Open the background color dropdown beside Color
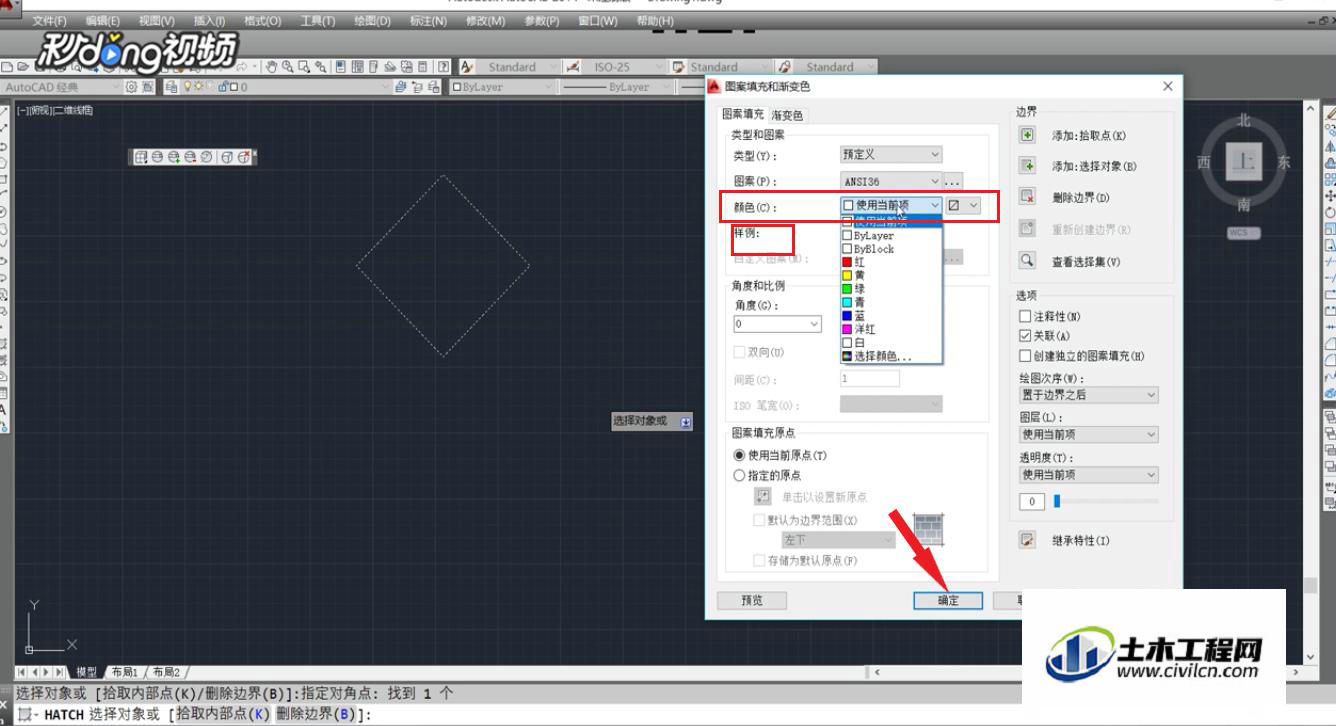The width and height of the screenshot is (1336, 726). 964,205
